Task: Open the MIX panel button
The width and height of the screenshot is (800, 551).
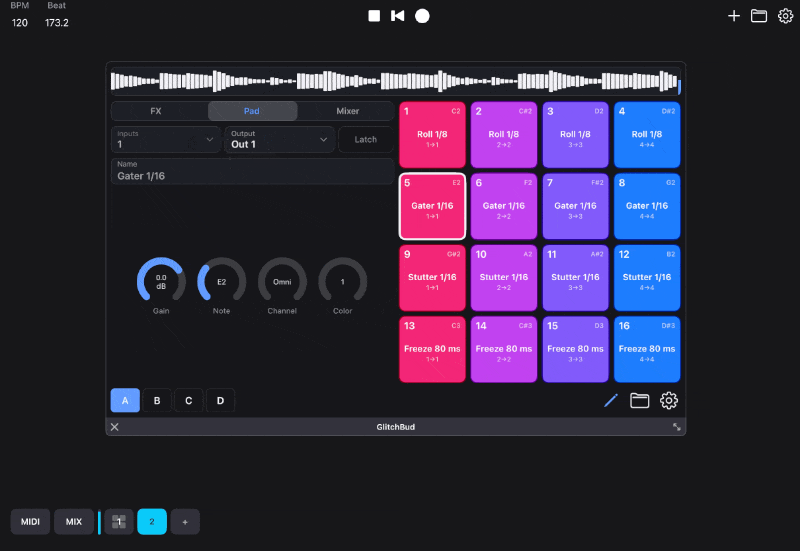Action: point(73,521)
